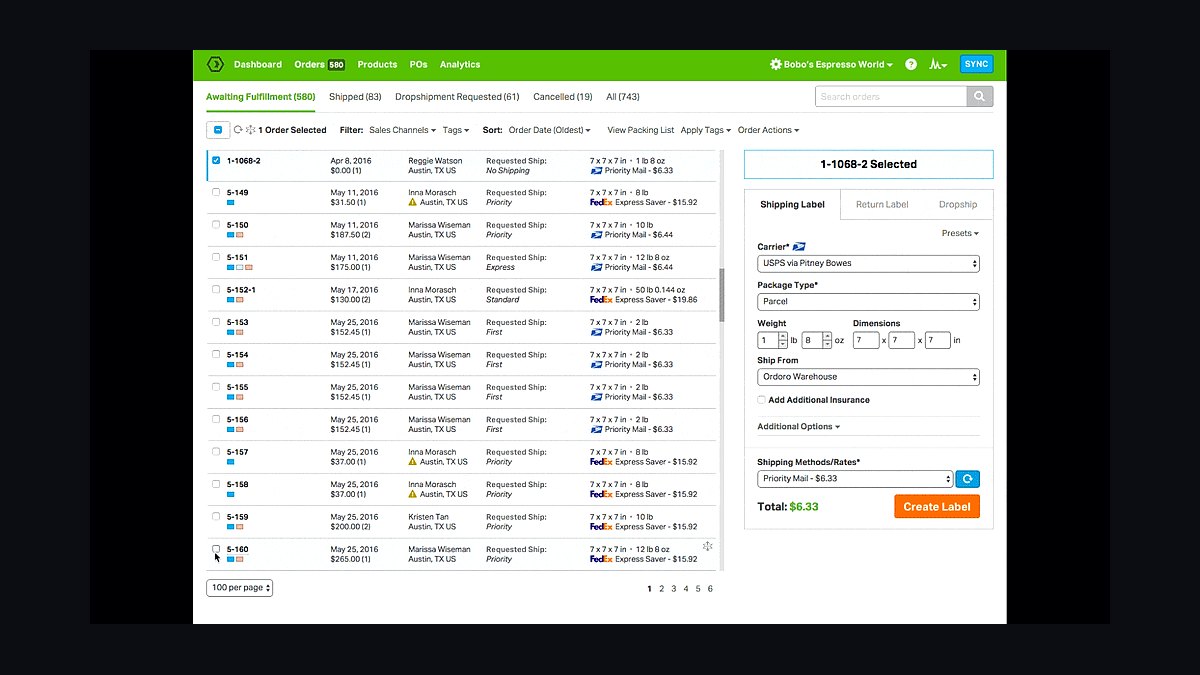Click warning triangle on order 5-157
Screen dimensions: 1200x675
coord(413,462)
